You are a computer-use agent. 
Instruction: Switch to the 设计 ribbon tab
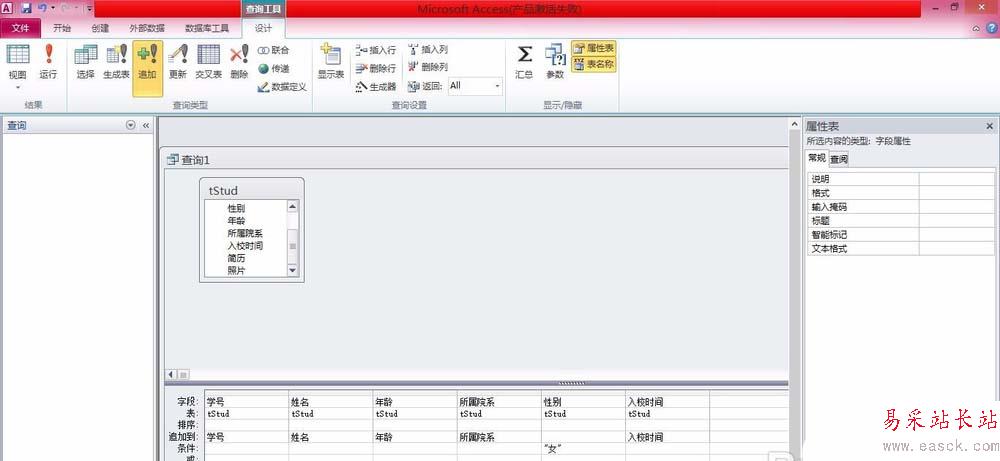point(263,28)
